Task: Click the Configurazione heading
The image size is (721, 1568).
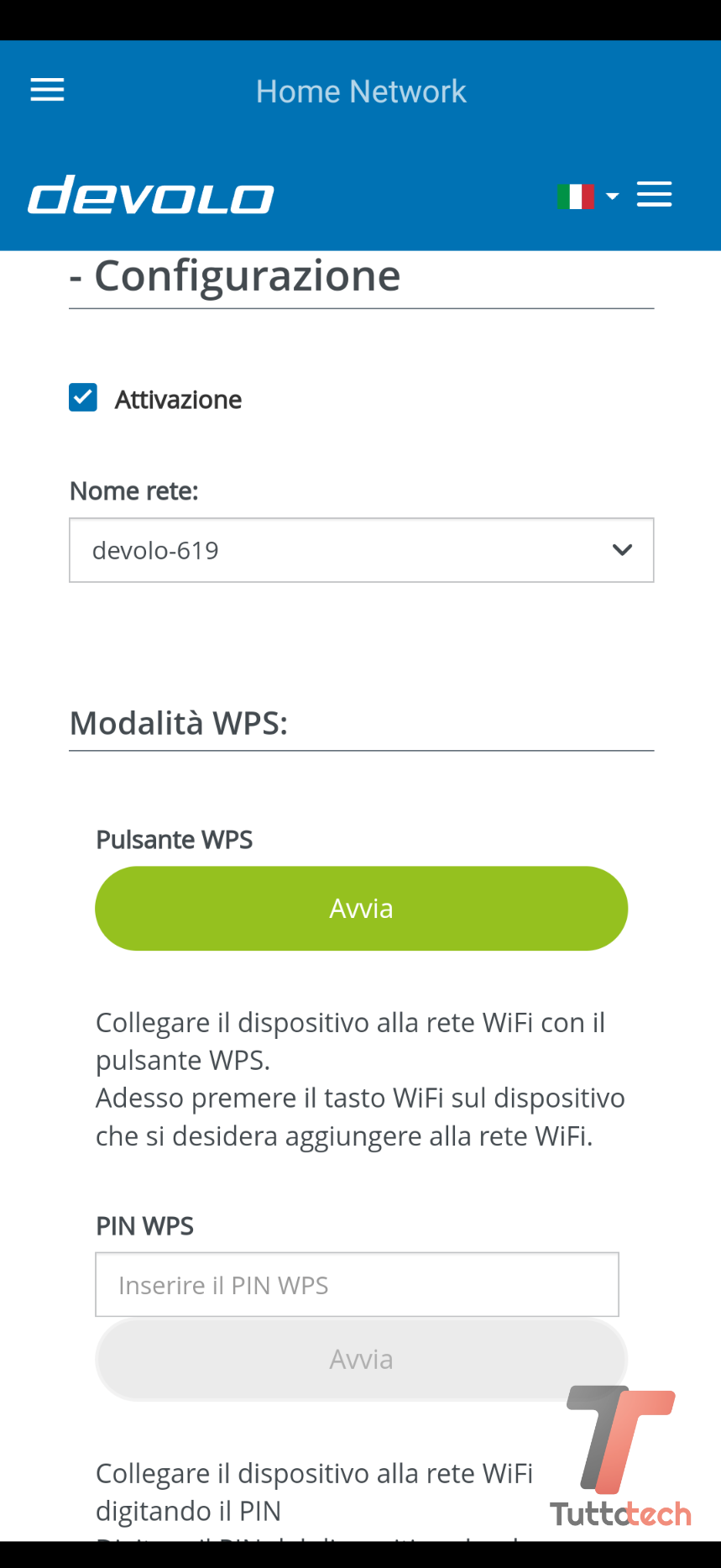Action: click(247, 276)
